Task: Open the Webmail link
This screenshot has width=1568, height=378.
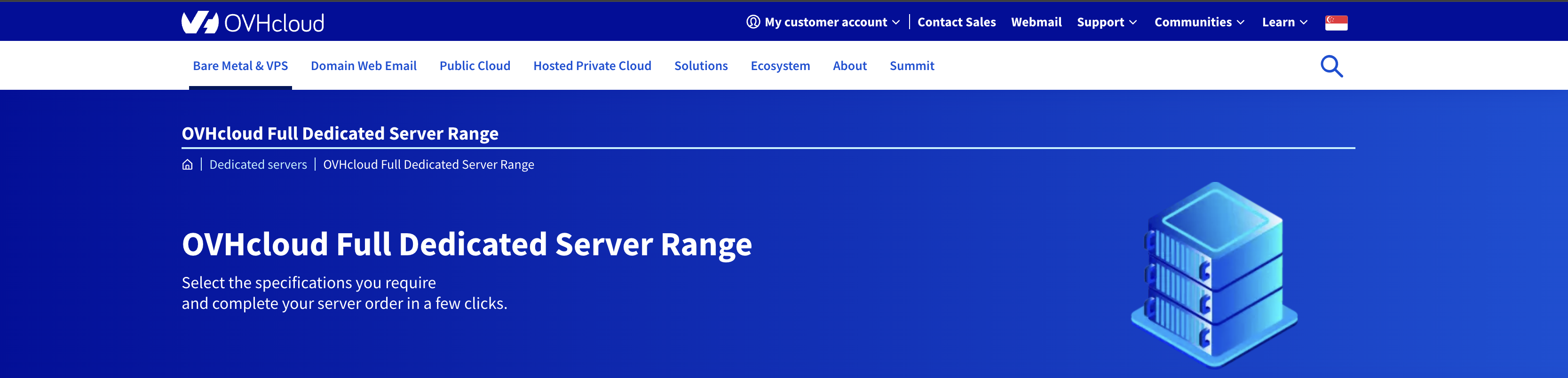Action: 1036,22
